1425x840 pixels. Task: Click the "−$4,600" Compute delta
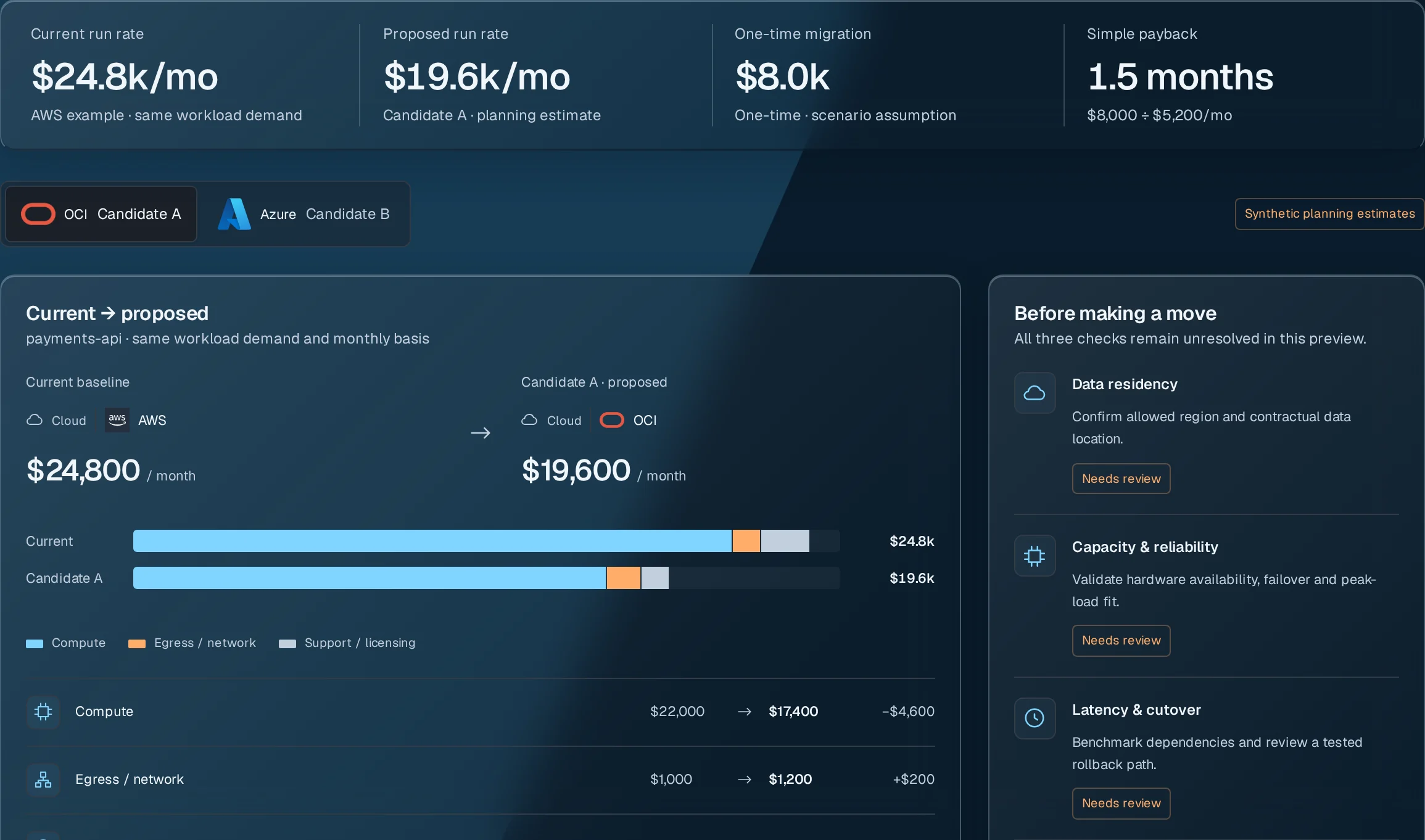908,712
